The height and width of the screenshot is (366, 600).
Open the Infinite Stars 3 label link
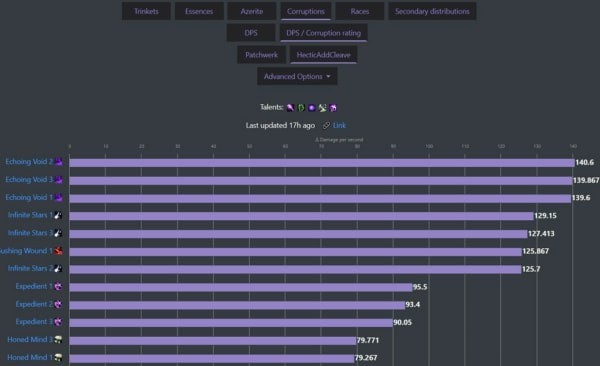point(30,233)
